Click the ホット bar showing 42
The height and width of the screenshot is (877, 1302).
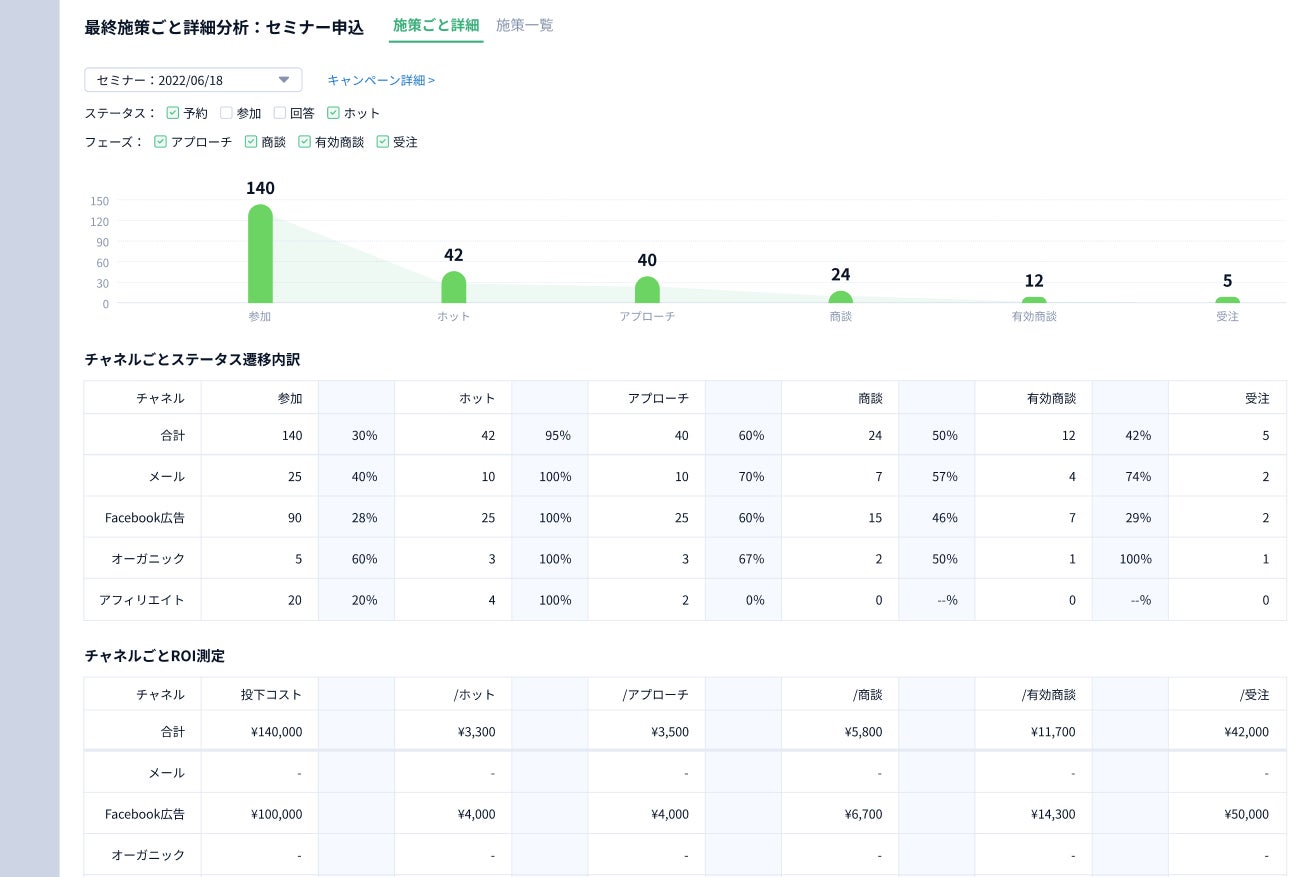(x=454, y=287)
